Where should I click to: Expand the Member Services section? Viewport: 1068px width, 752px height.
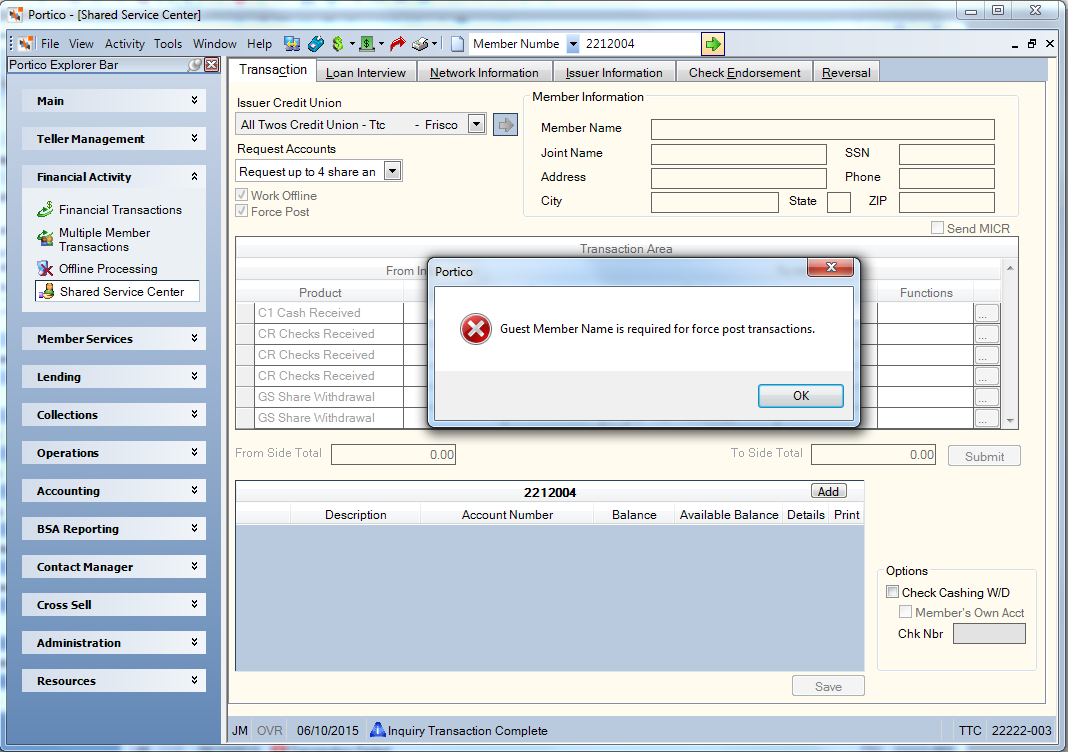pyautogui.click(x=114, y=339)
